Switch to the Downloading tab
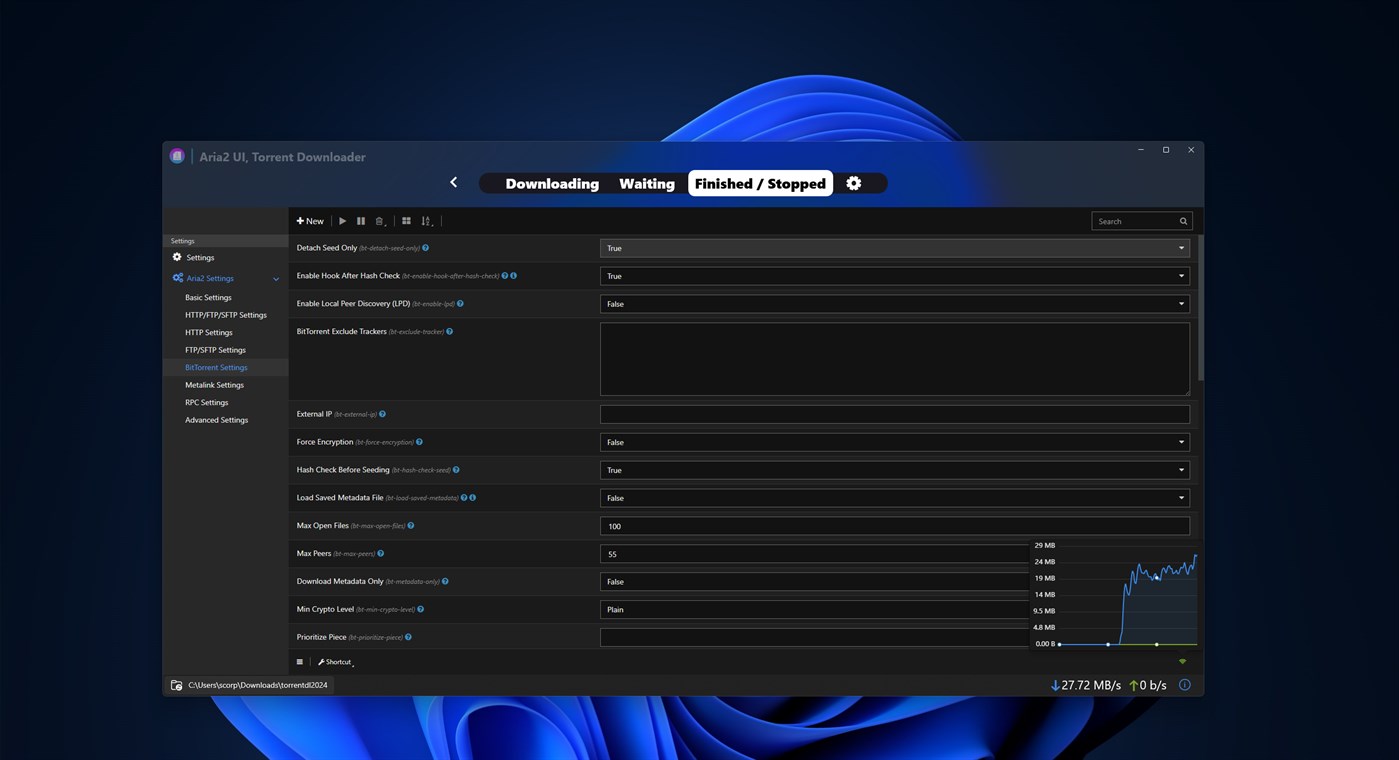The width and height of the screenshot is (1399, 760). point(551,183)
